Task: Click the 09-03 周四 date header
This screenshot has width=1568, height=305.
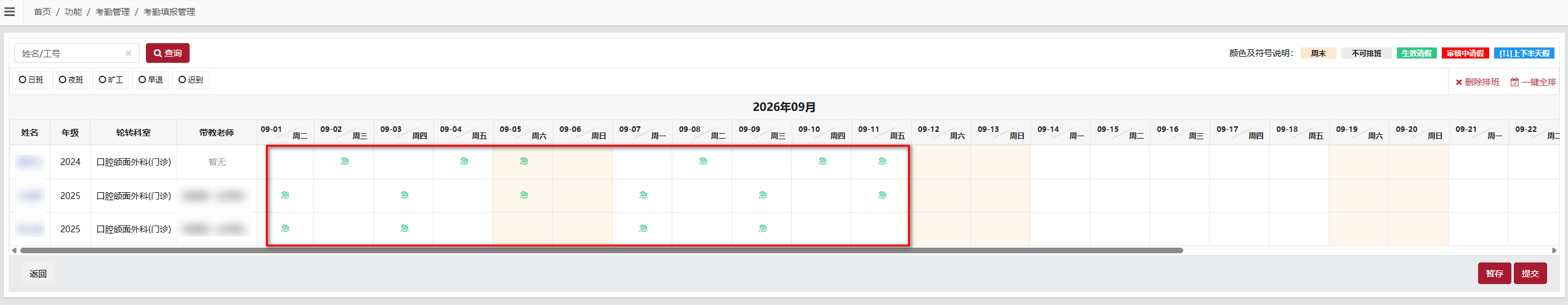Action: tap(403, 132)
